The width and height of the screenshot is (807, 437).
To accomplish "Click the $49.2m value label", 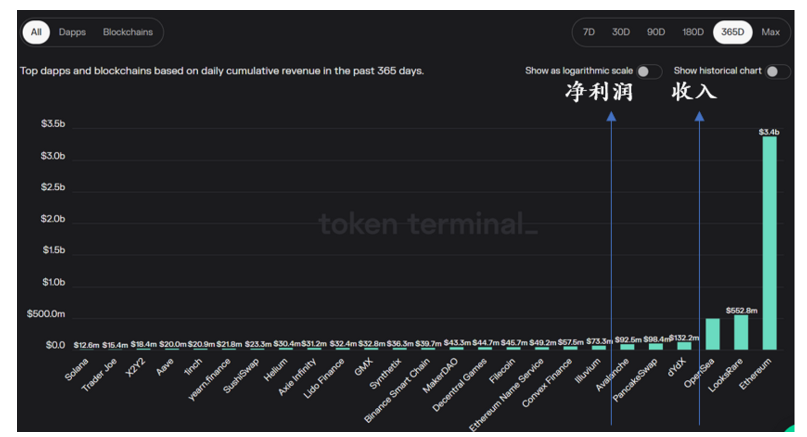I will pos(542,343).
